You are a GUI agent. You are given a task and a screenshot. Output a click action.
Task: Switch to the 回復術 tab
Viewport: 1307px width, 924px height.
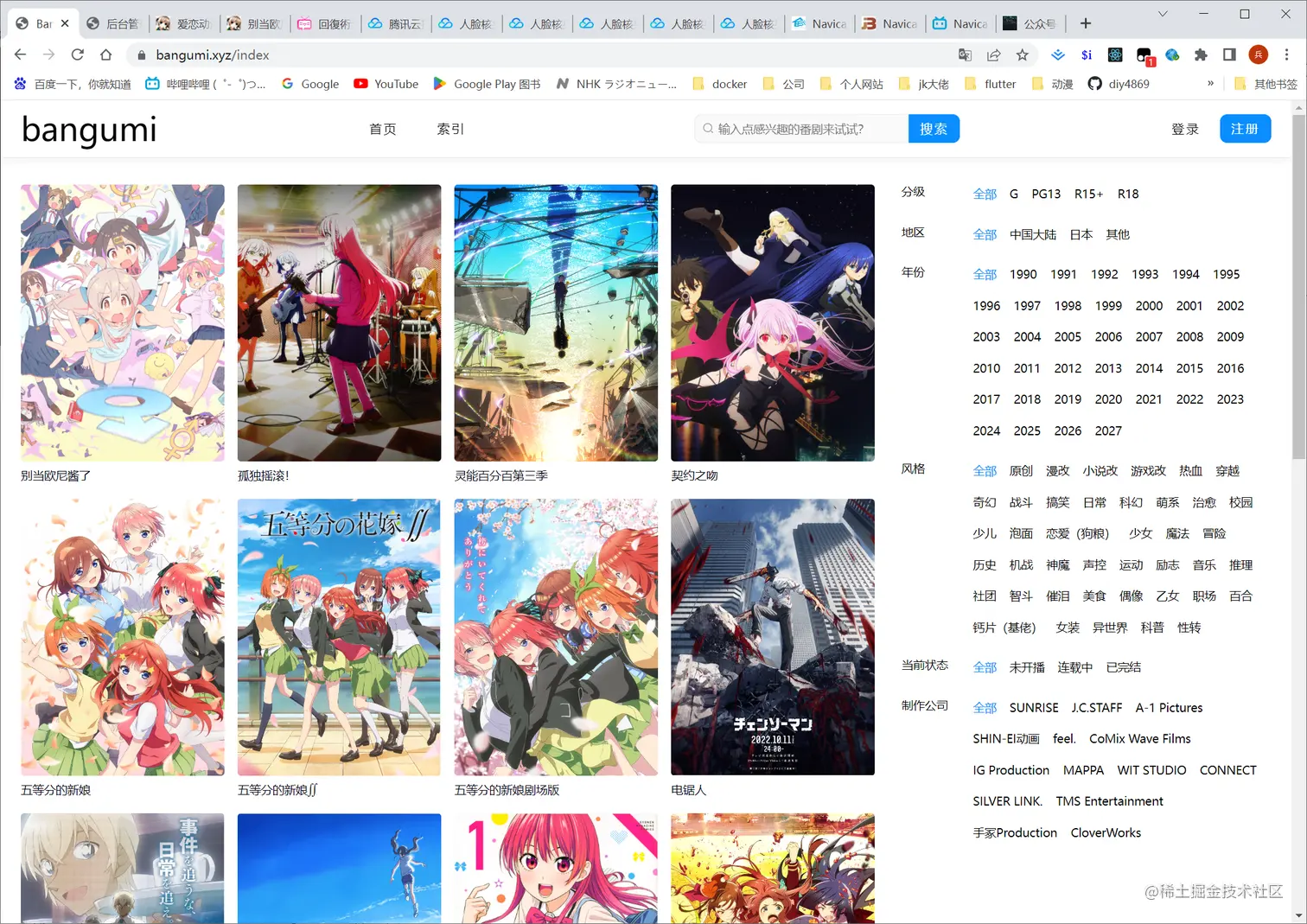pyautogui.click(x=325, y=23)
